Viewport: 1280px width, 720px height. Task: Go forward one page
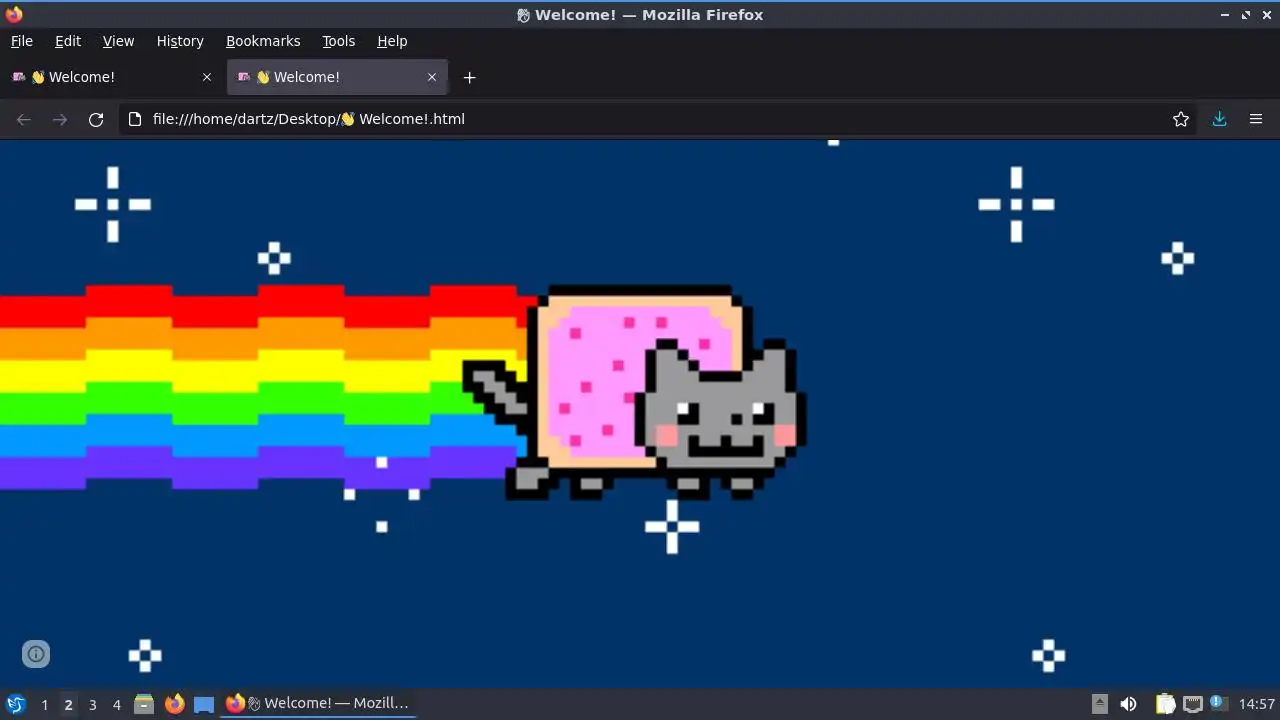tap(60, 119)
